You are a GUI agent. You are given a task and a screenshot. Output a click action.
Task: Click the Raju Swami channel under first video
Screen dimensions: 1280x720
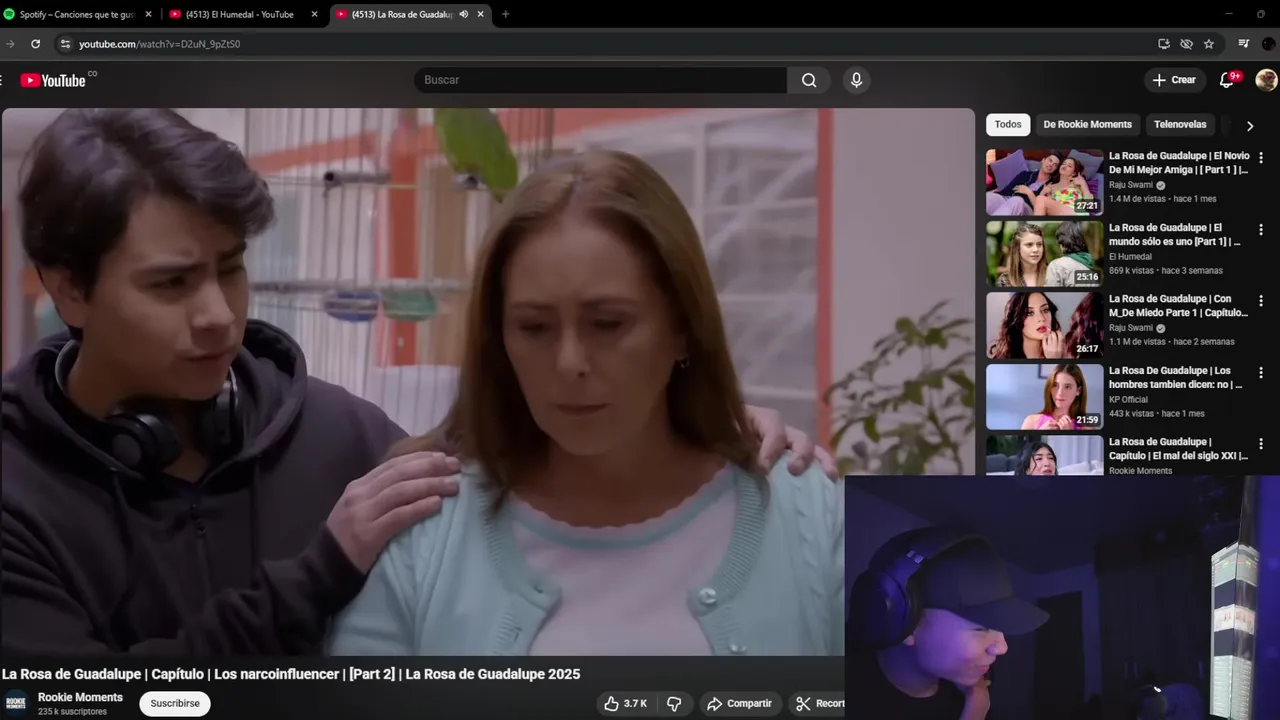(1131, 185)
